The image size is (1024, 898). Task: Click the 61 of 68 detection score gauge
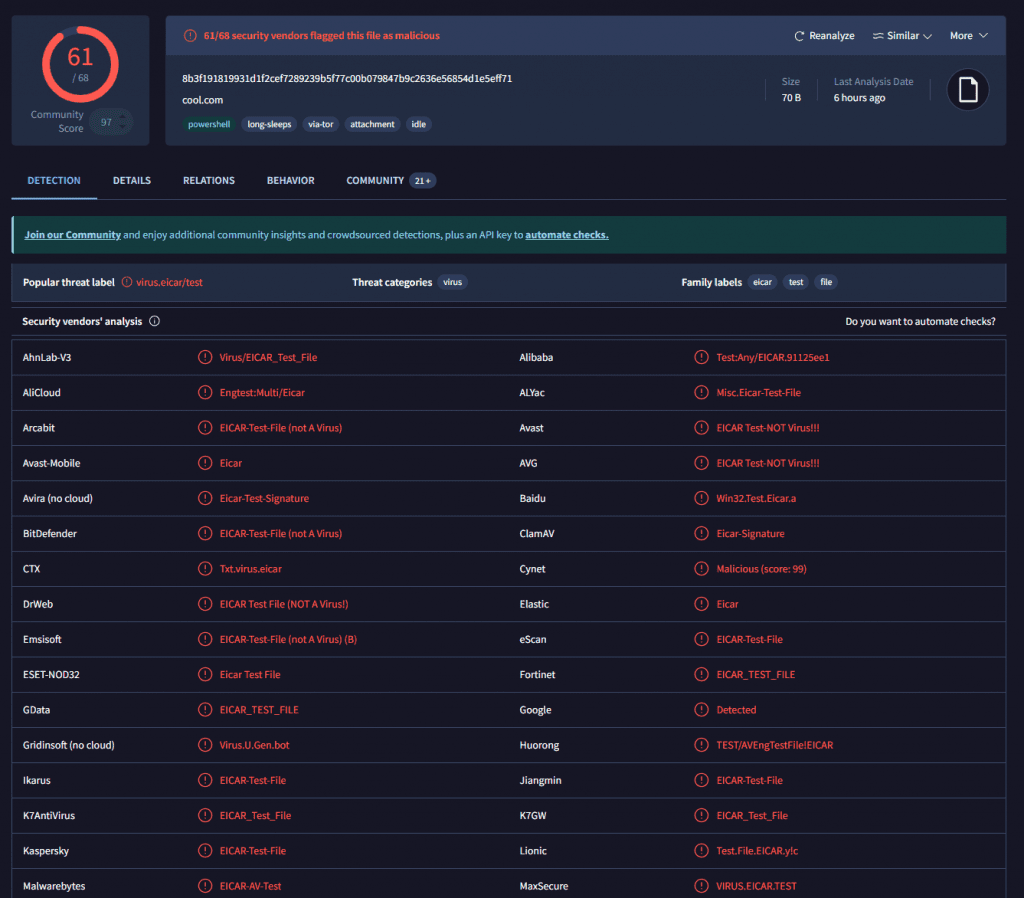[x=80, y=64]
